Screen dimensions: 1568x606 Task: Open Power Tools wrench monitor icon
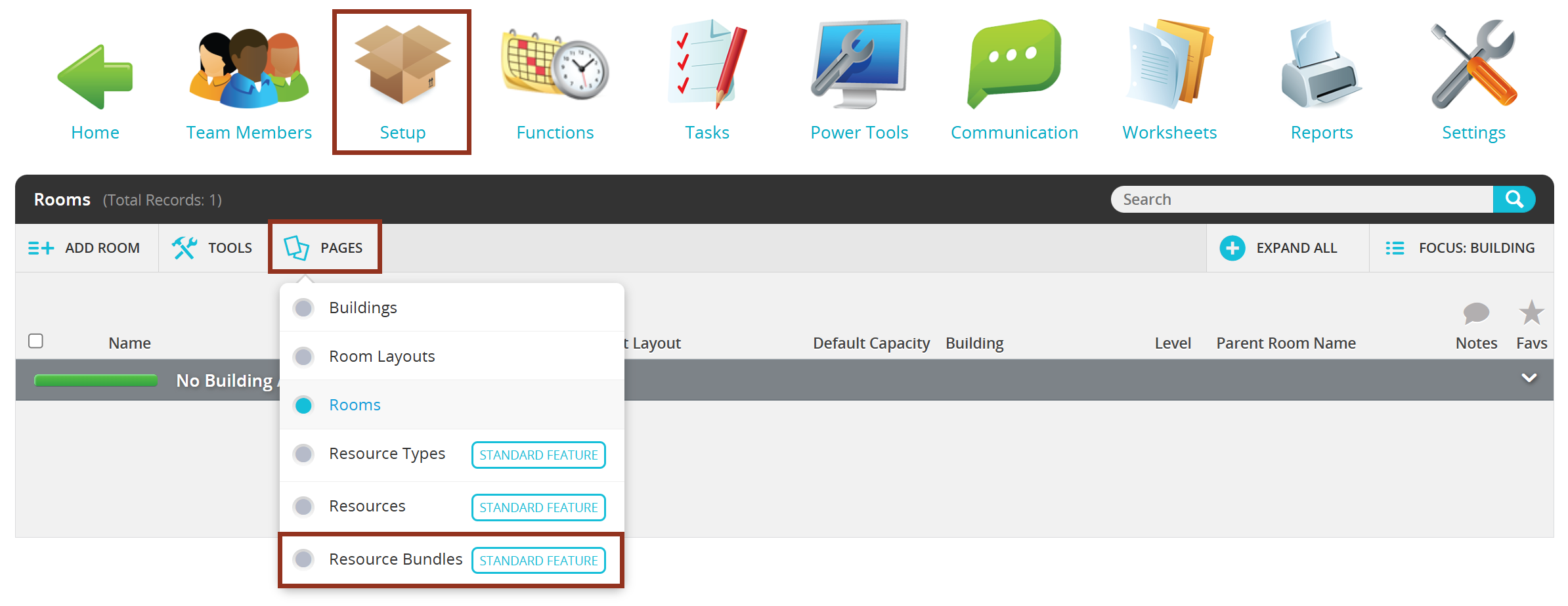tap(859, 64)
